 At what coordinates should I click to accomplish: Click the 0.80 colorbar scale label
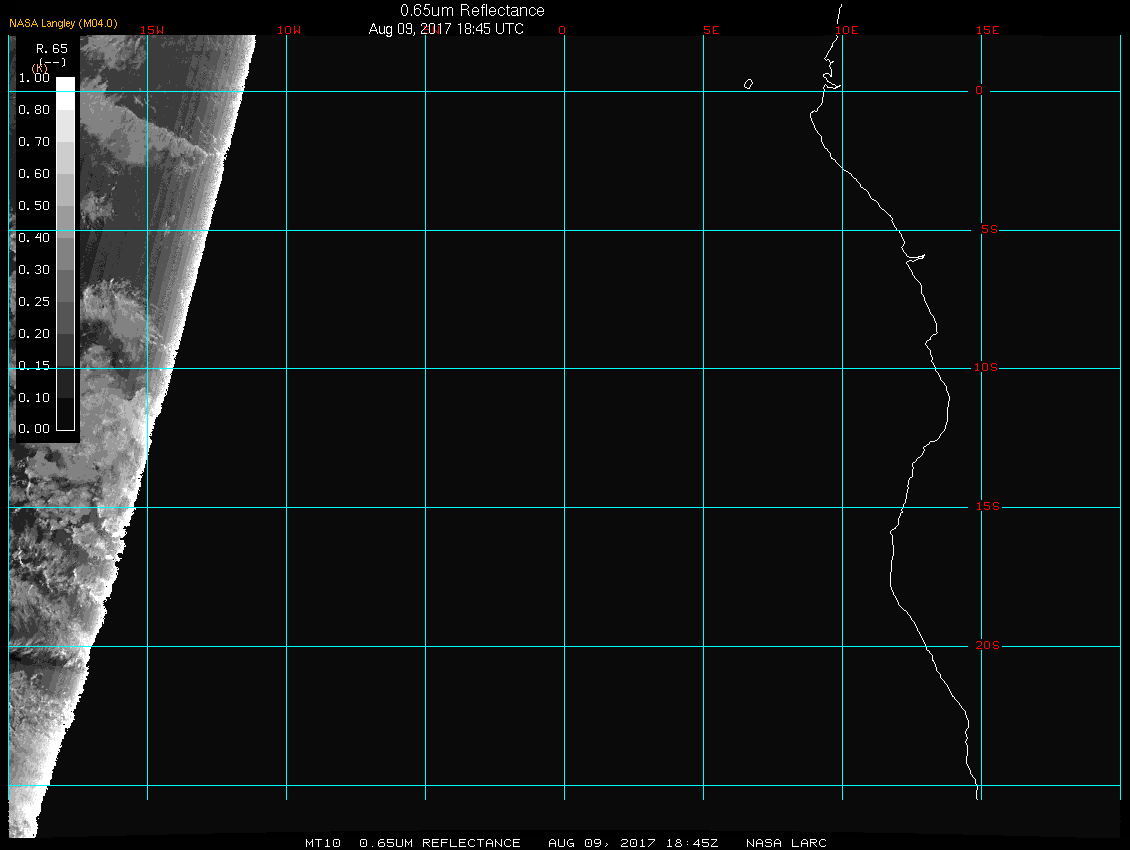click(x=34, y=110)
